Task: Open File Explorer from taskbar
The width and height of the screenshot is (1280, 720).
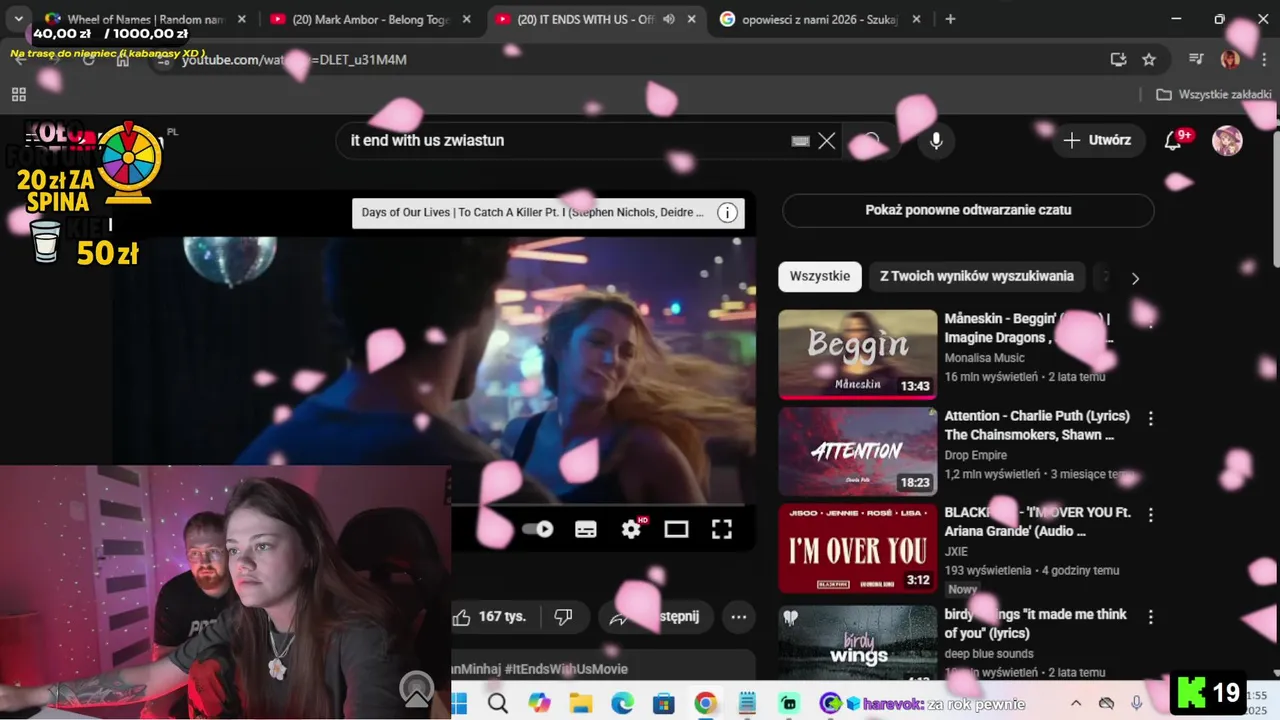Action: (x=581, y=704)
